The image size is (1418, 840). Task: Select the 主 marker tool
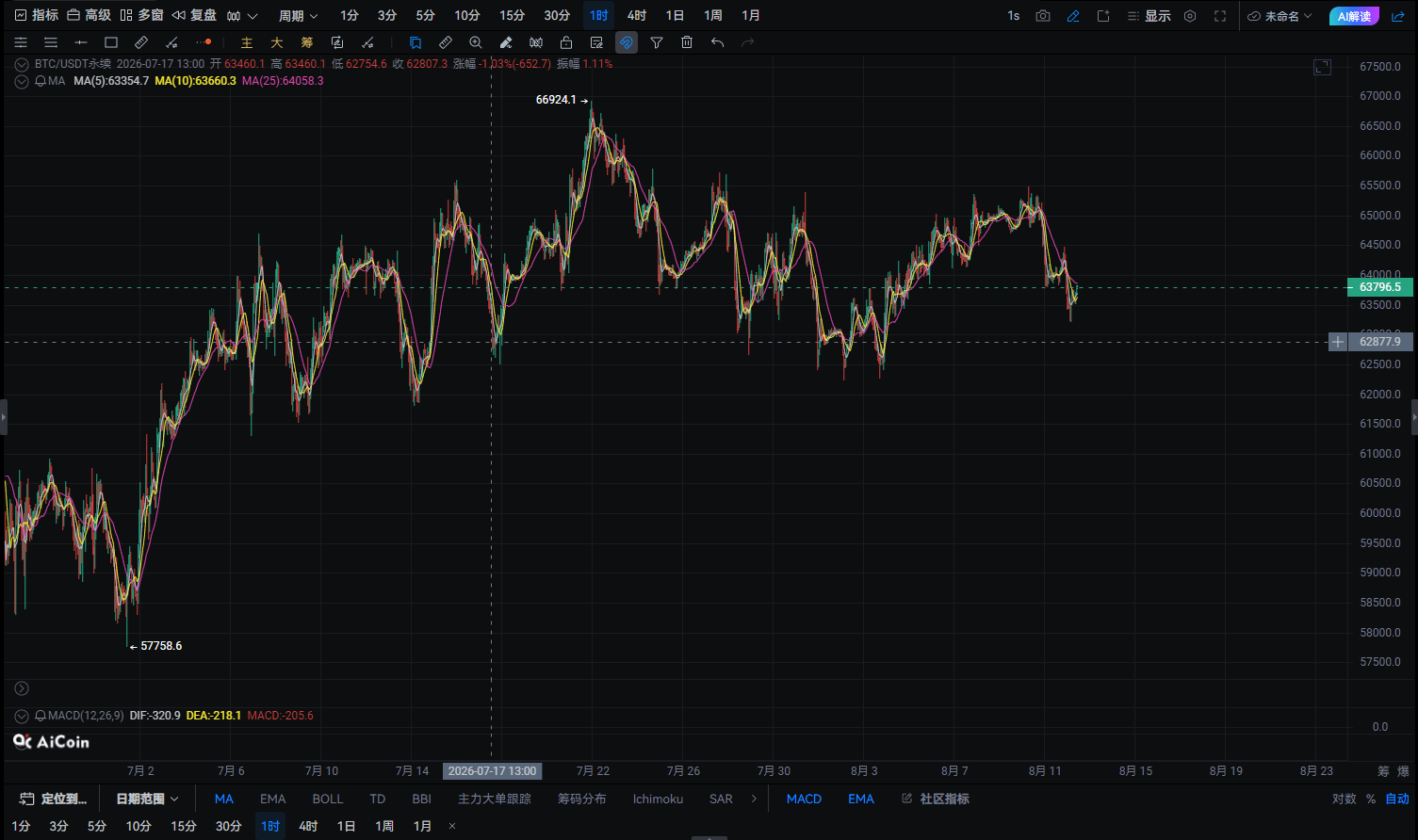pos(247,42)
